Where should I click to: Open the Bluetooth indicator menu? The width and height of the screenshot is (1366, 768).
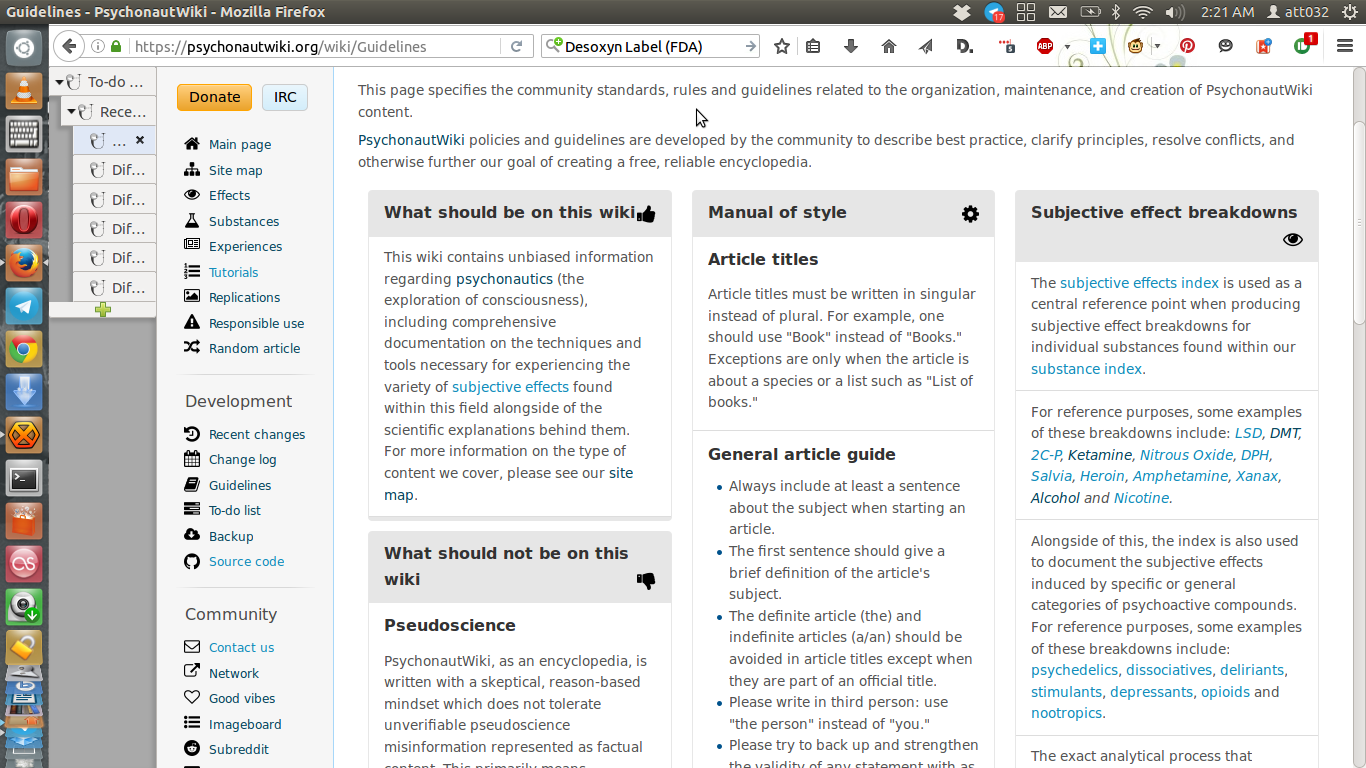(x=1117, y=12)
